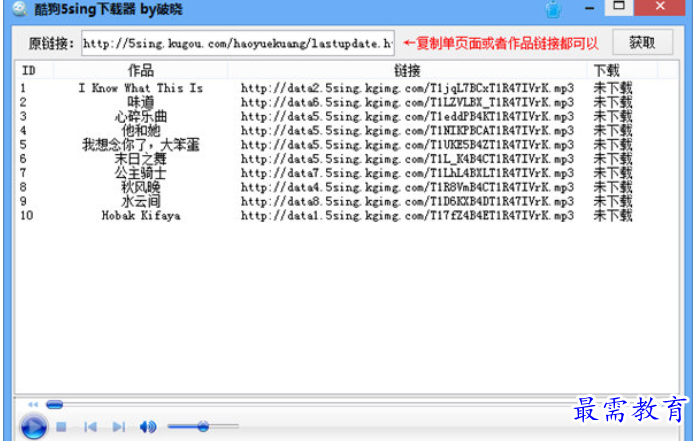Click the data7.5sing link in row 7
This screenshot has width=695, height=441.
pyautogui.click(x=407, y=173)
